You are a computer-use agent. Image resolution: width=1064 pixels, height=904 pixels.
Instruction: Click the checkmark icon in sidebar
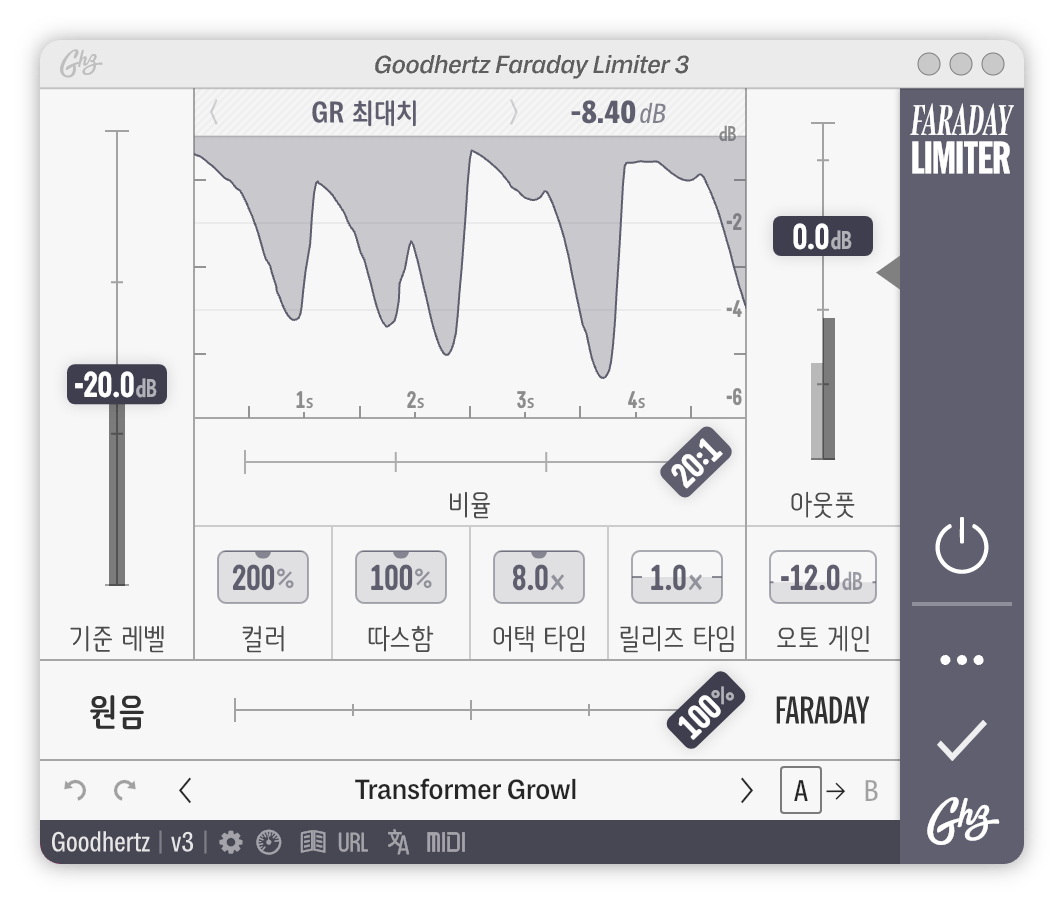click(962, 740)
